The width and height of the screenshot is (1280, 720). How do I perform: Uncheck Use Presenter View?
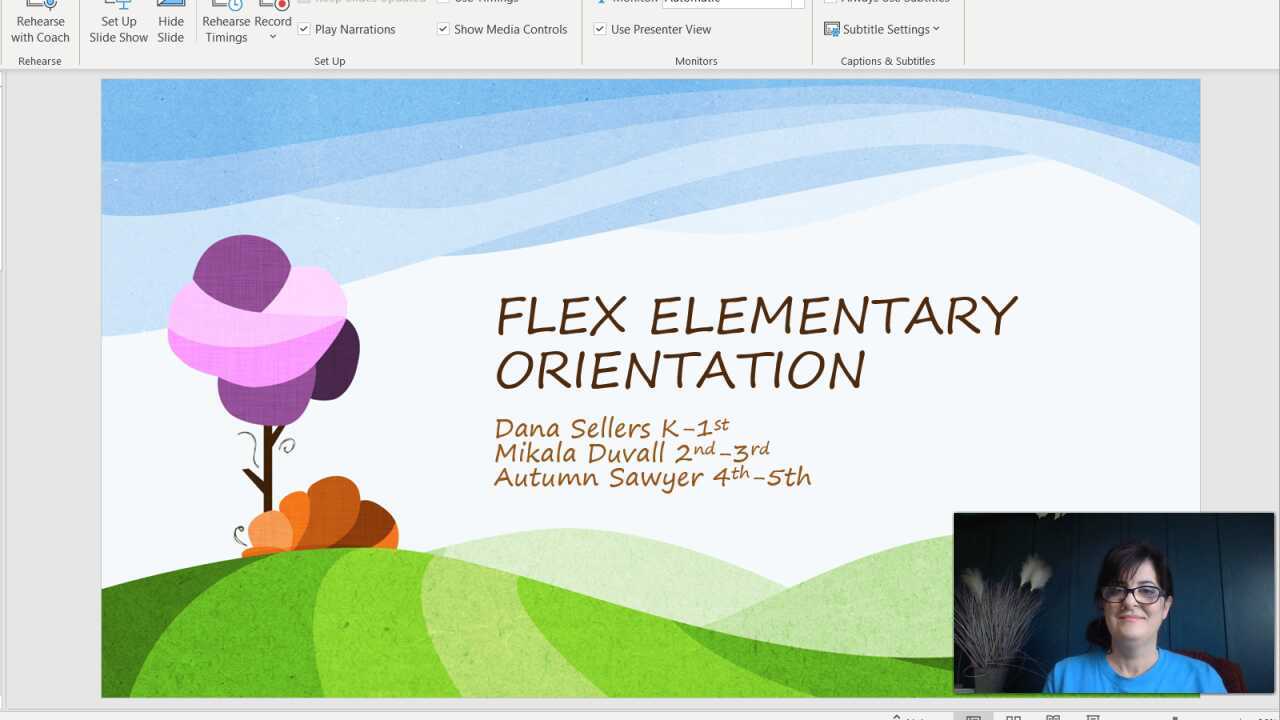pos(600,29)
